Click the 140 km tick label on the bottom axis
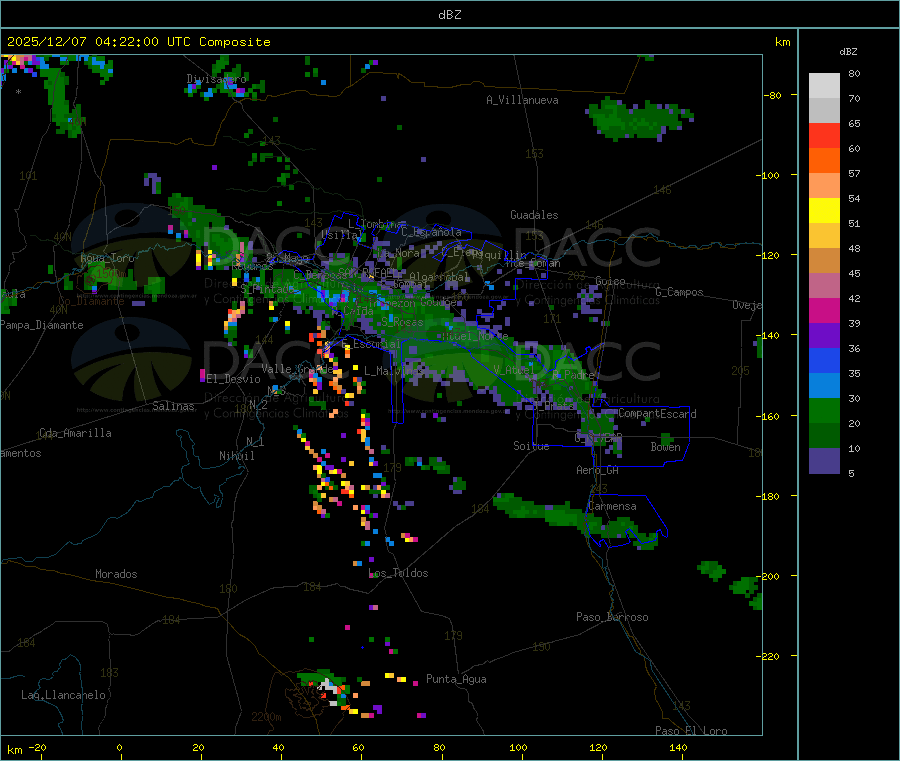Image resolution: width=900 pixels, height=761 pixels. 678,747
